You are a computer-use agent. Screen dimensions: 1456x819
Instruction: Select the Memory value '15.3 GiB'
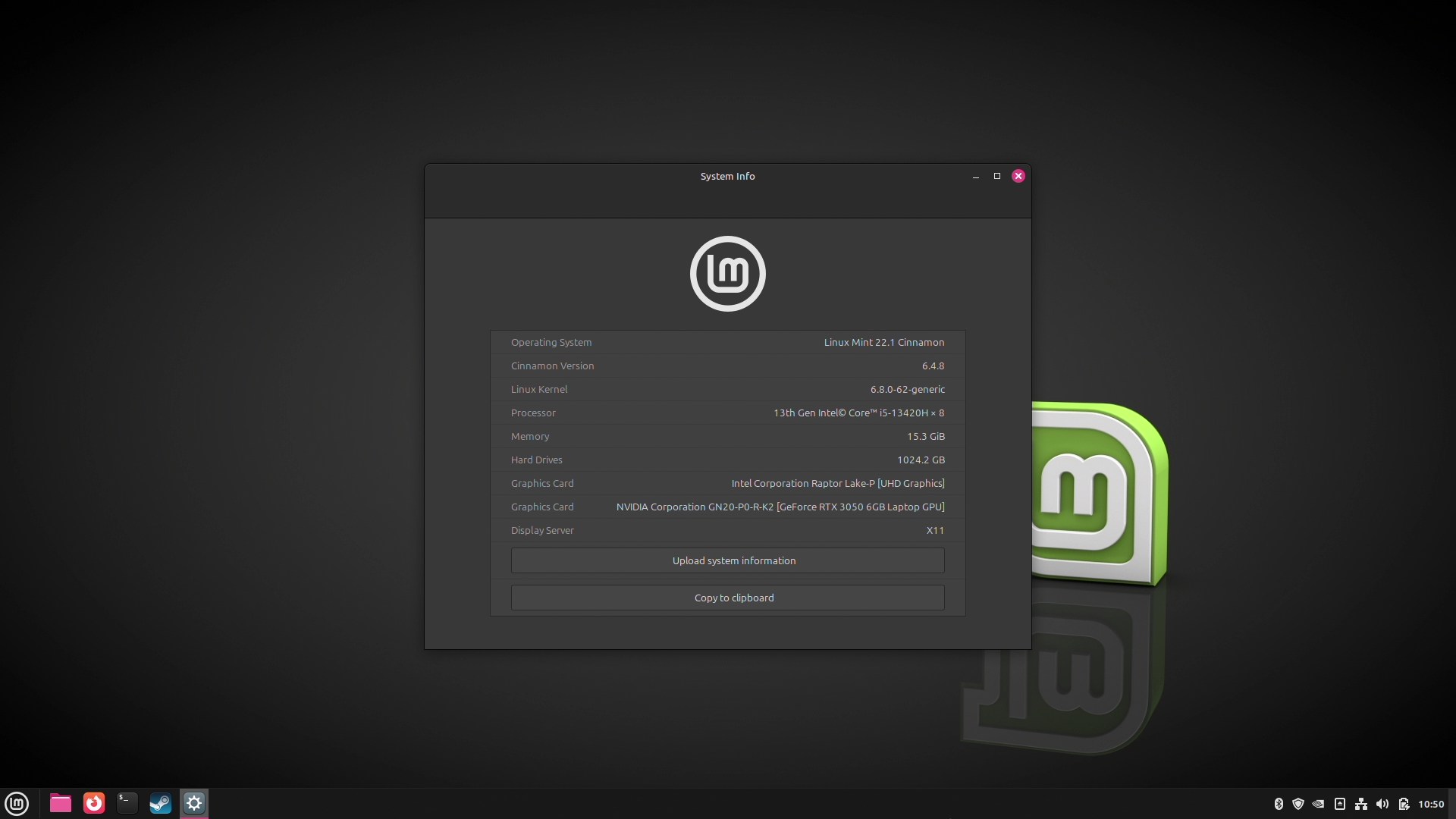tap(926, 436)
